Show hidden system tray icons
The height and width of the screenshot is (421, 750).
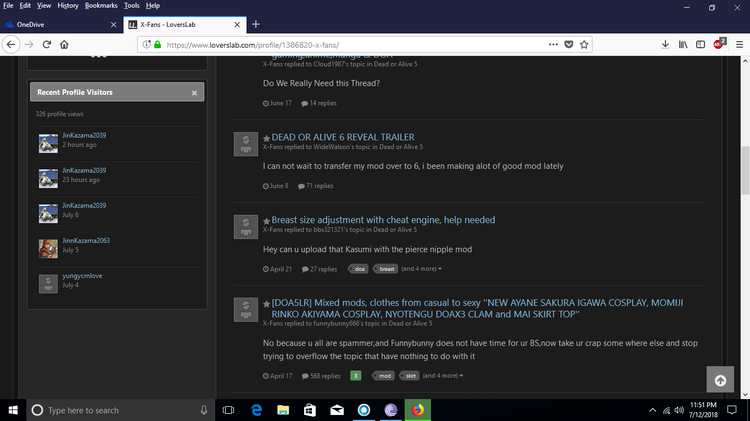click(652, 410)
